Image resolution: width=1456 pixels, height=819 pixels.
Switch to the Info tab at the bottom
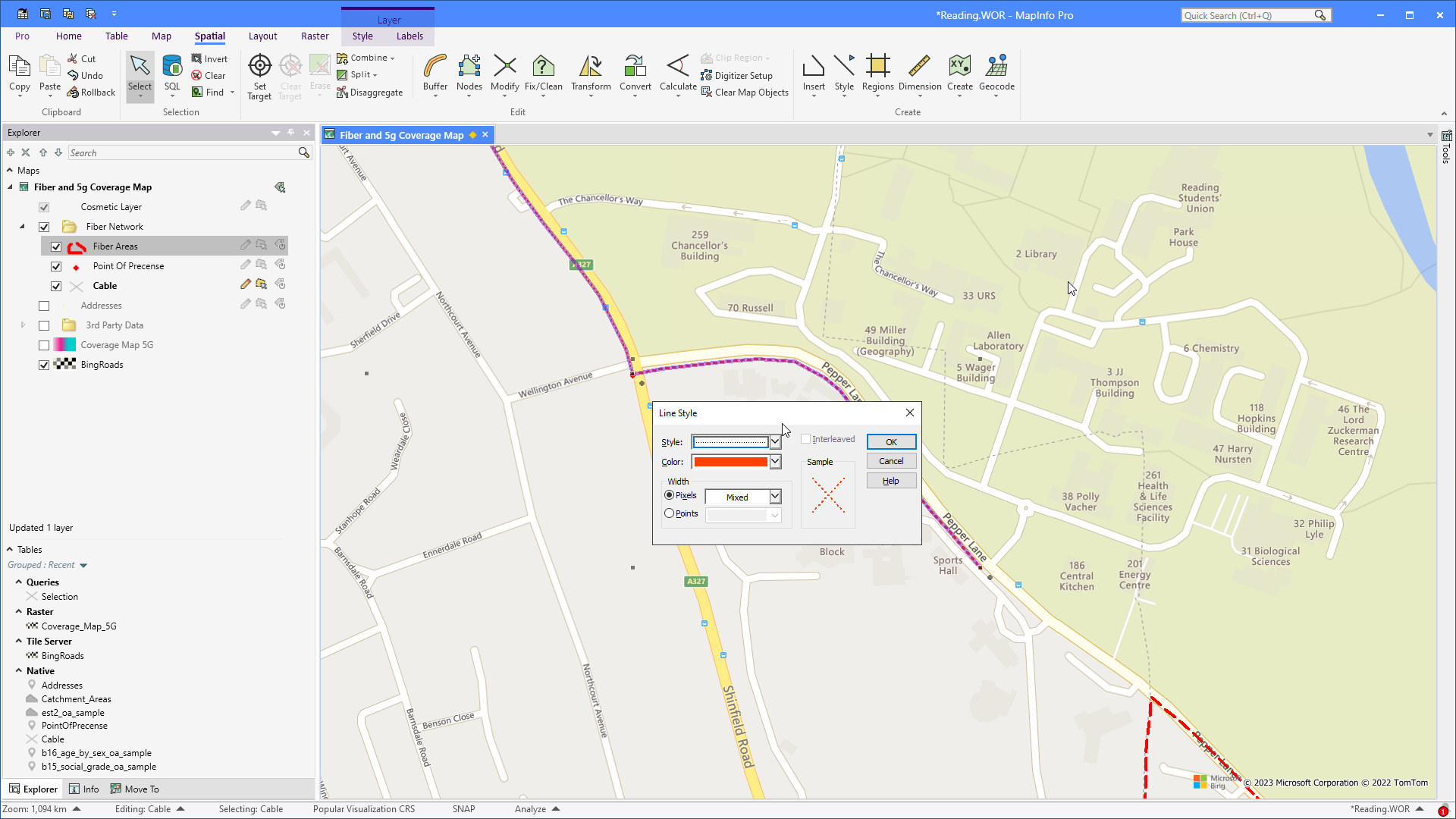[x=84, y=789]
